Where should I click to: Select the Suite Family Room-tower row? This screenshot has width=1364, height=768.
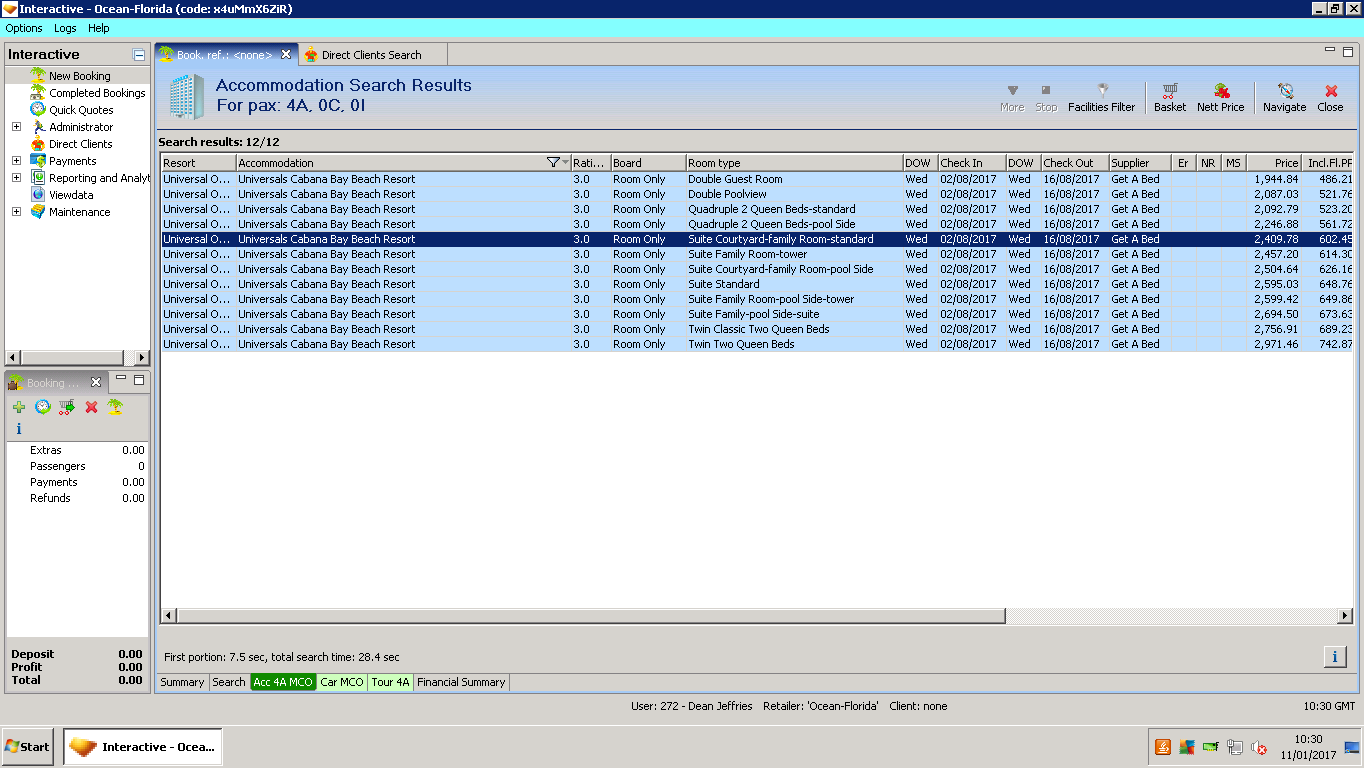pyautogui.click(x=757, y=254)
